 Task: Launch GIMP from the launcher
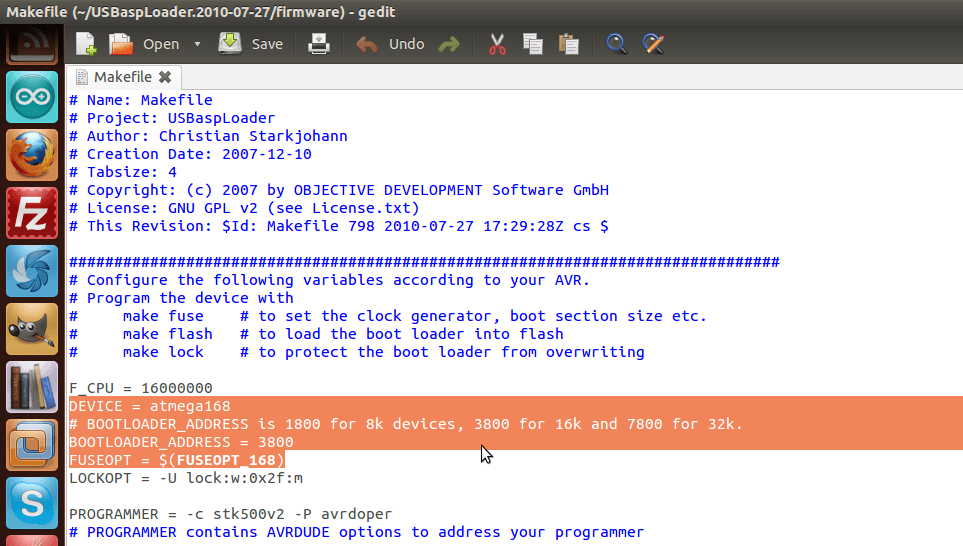32,329
